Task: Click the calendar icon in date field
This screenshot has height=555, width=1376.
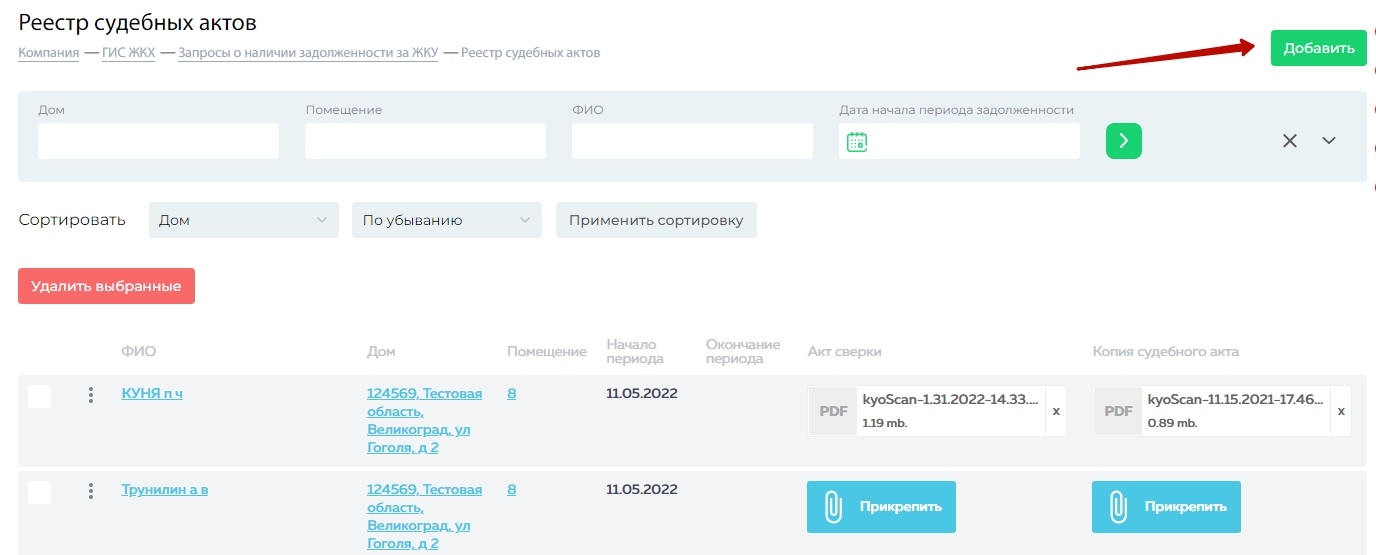Action: [857, 142]
